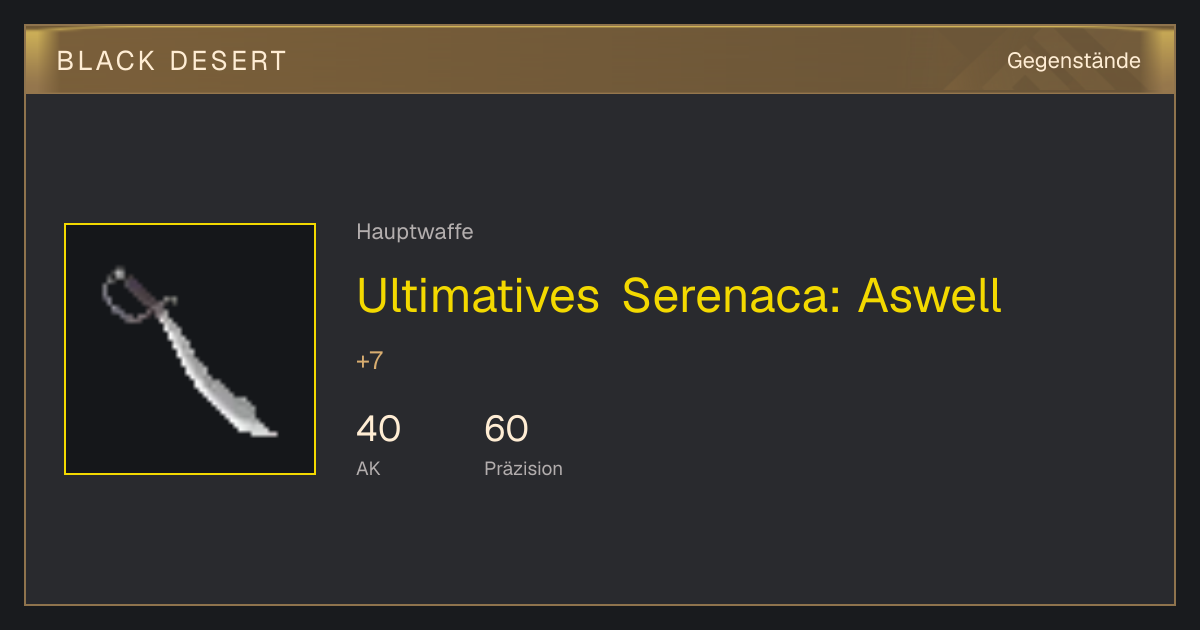Screen dimensions: 1200x630
Task: Click the AK value 40
Action: click(x=379, y=429)
